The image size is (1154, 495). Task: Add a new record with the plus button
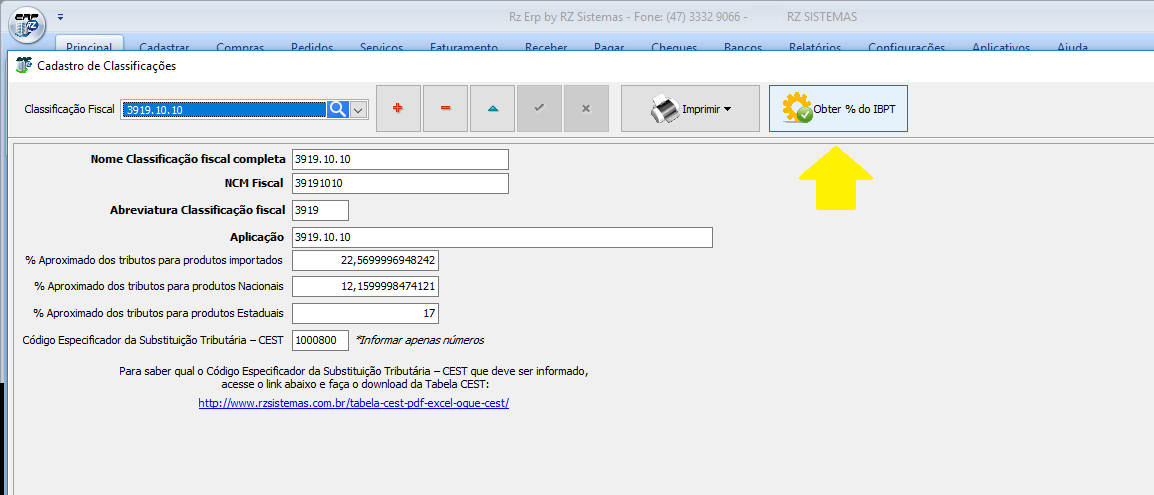coord(398,108)
